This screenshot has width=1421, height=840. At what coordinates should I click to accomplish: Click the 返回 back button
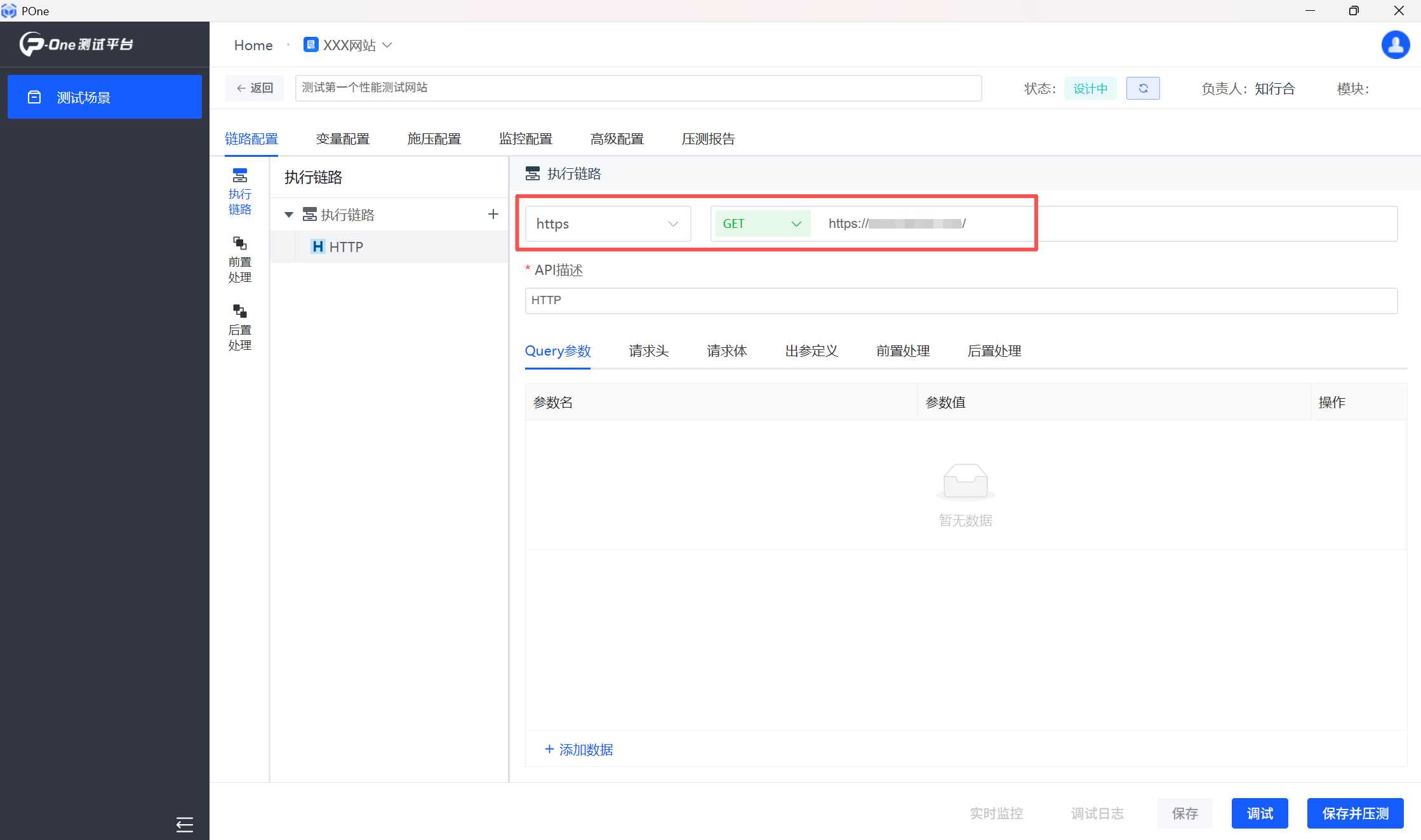[255, 88]
